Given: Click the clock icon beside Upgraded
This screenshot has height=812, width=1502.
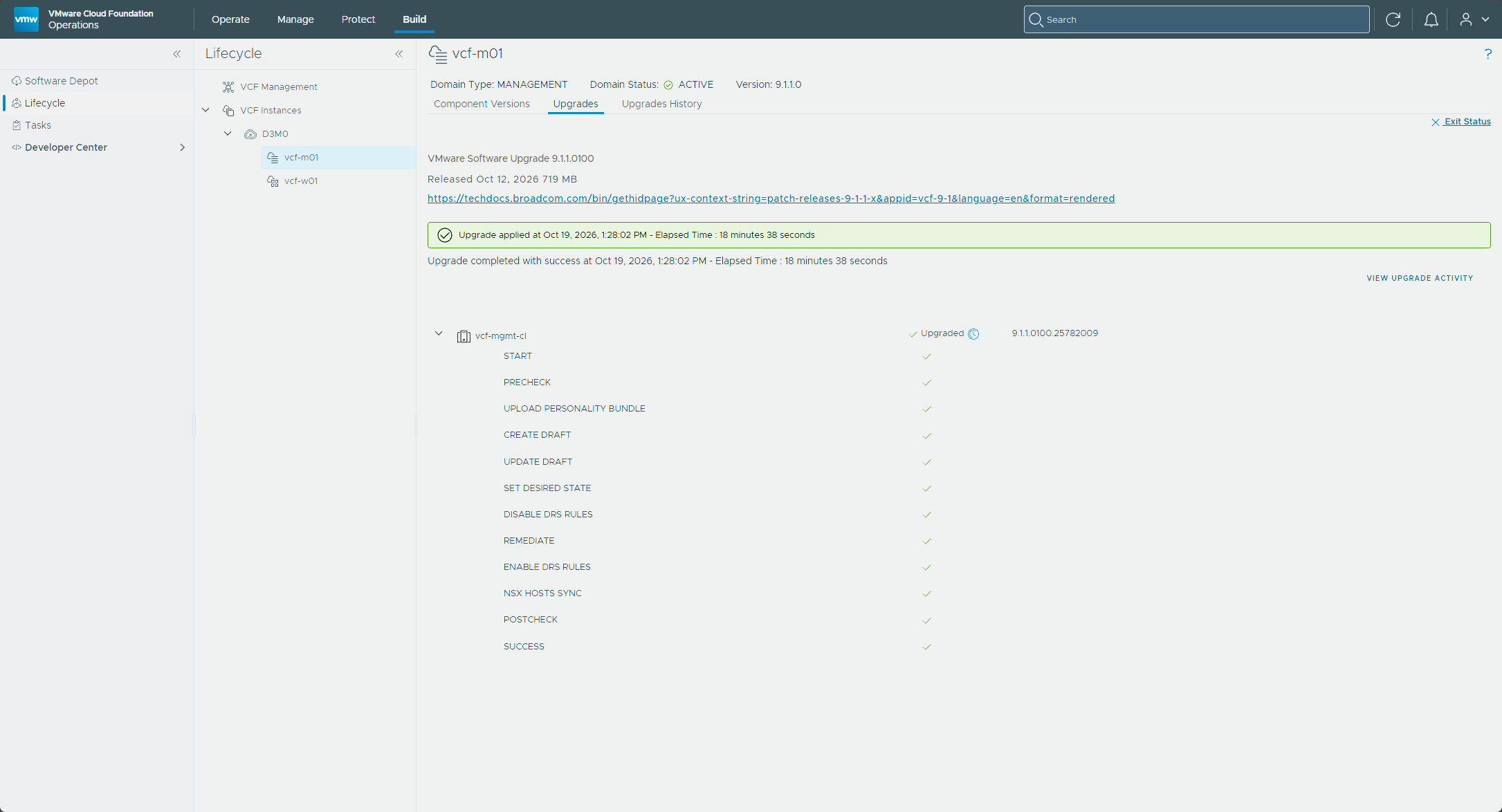Looking at the screenshot, I should [973, 334].
